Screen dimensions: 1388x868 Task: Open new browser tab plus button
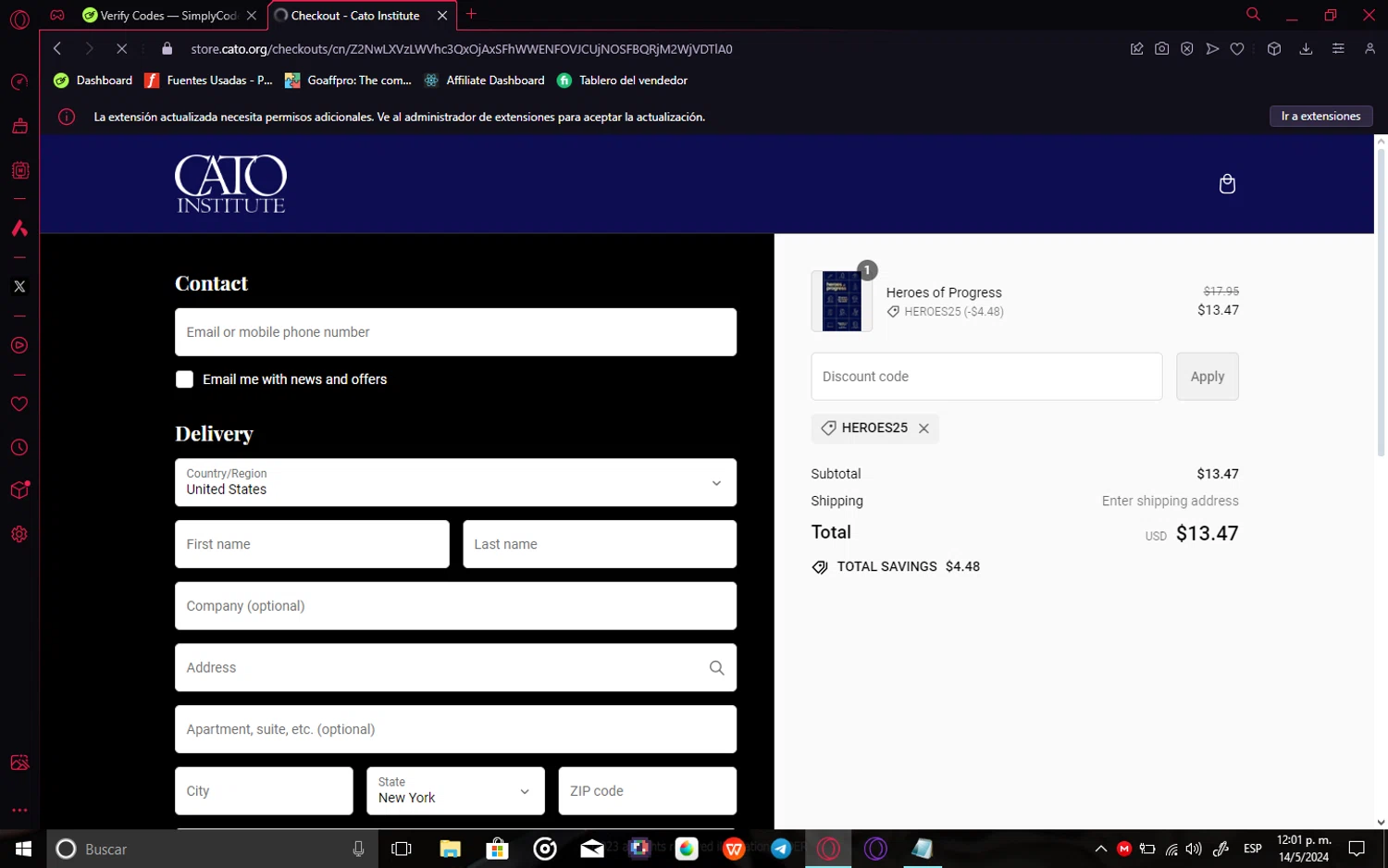point(471,14)
